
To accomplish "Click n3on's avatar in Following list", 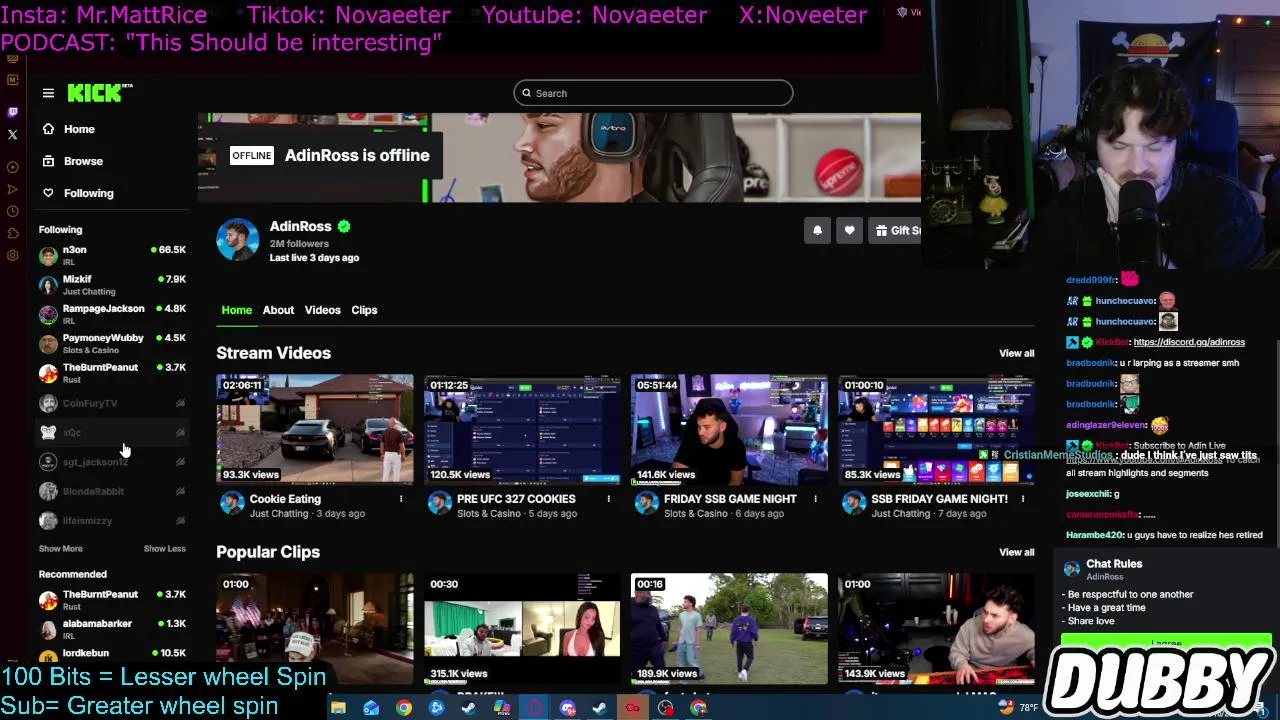I will [48, 255].
